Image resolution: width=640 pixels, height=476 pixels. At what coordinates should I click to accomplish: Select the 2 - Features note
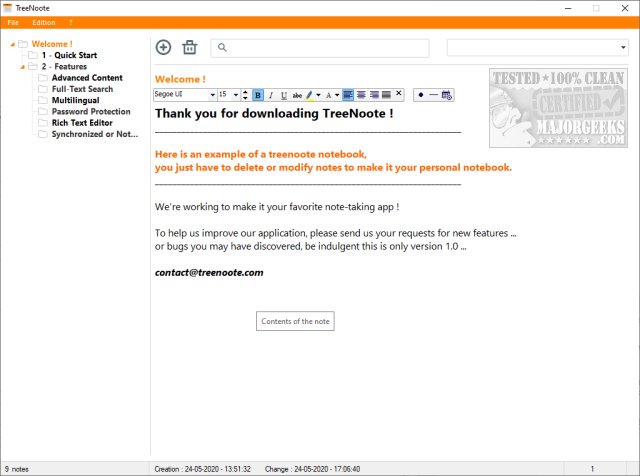pos(64,67)
